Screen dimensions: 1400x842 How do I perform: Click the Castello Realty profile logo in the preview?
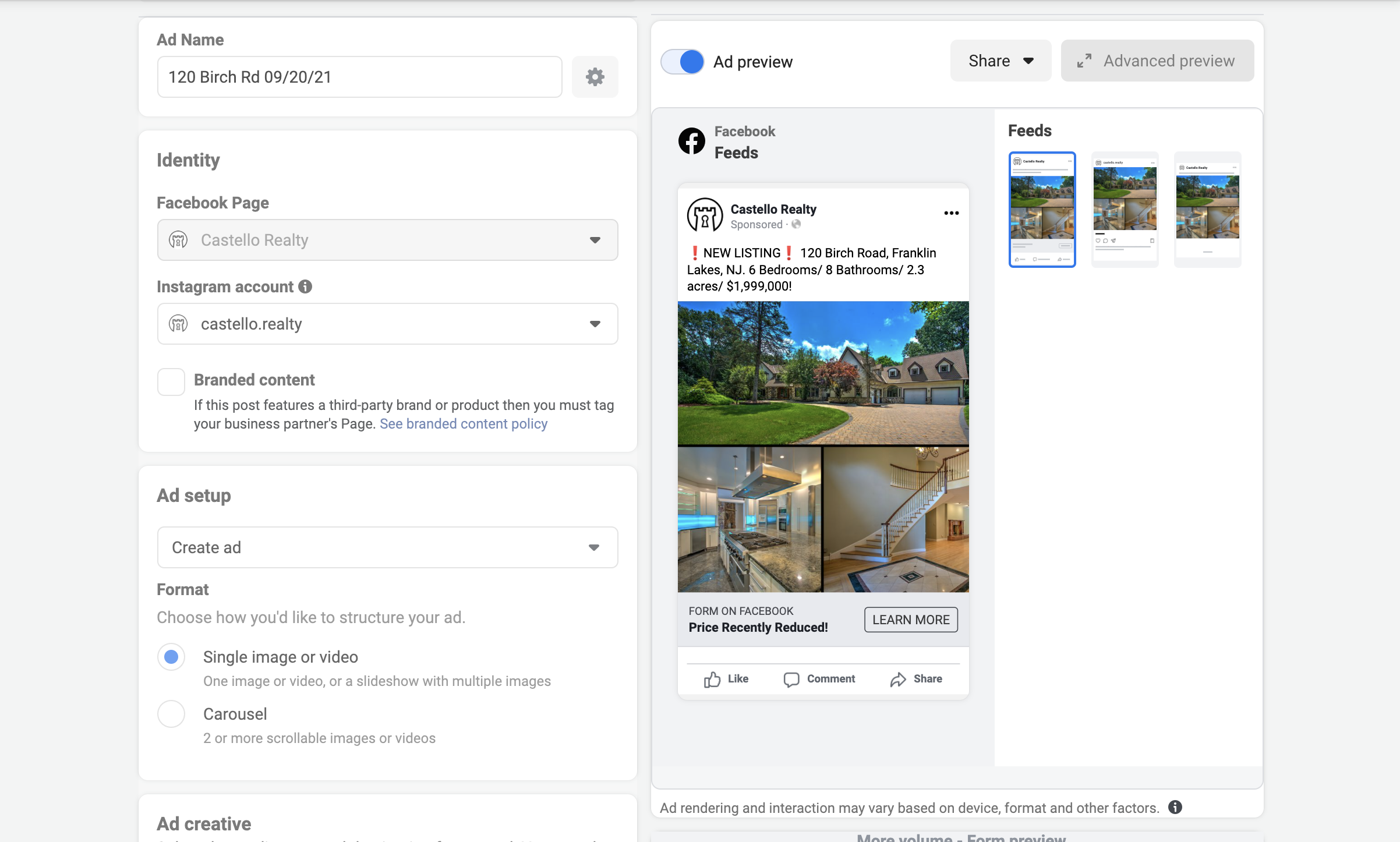coord(705,215)
